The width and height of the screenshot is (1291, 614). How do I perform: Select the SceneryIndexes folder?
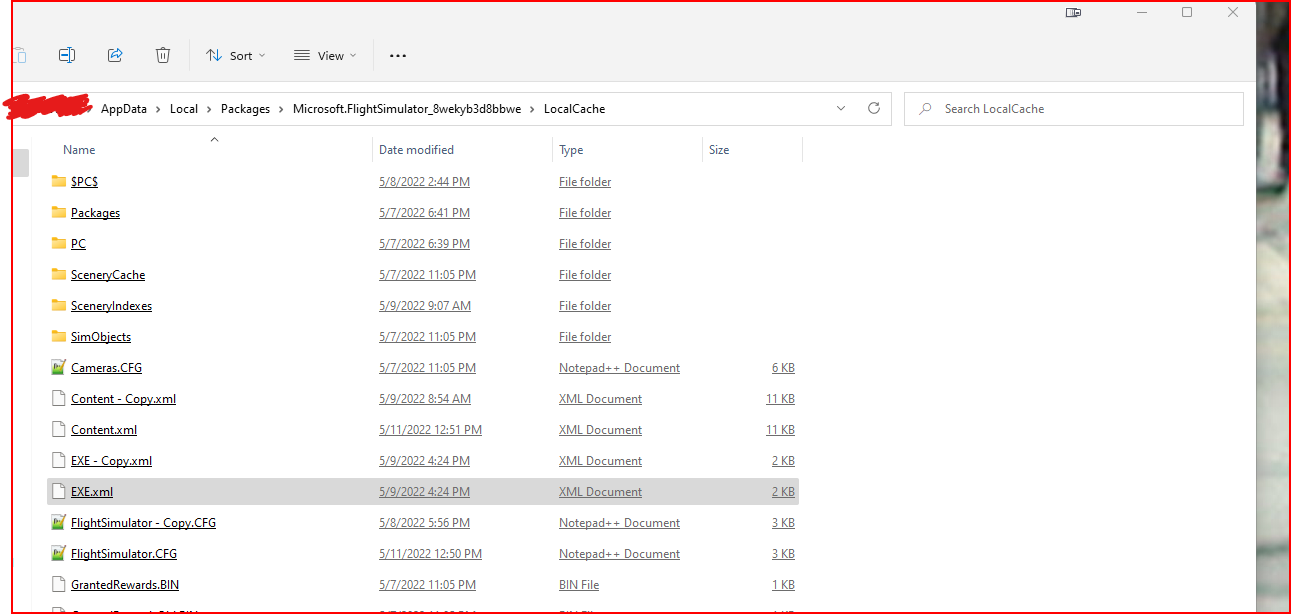point(111,306)
